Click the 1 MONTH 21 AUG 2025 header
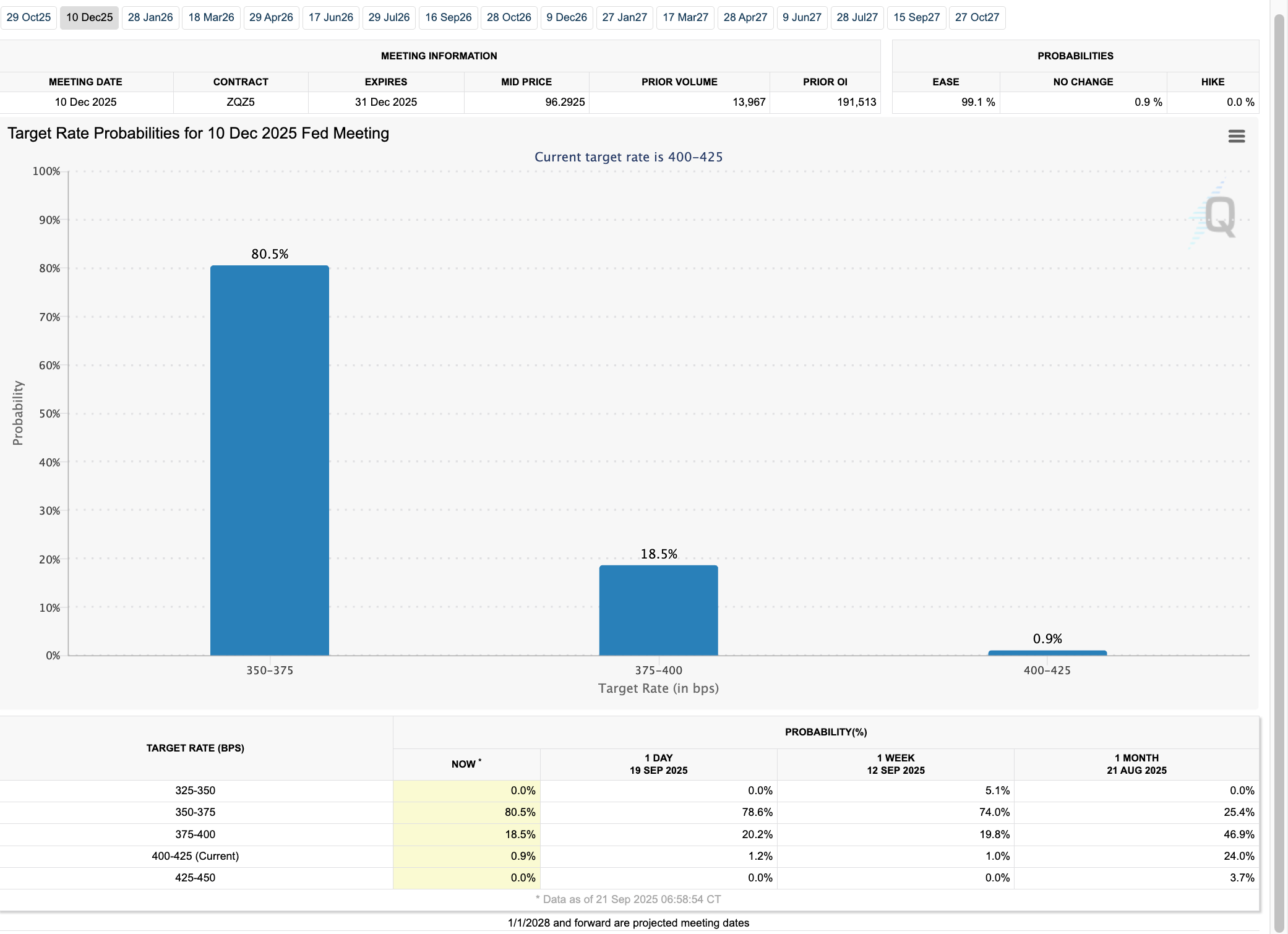1288x934 pixels. point(1136,764)
